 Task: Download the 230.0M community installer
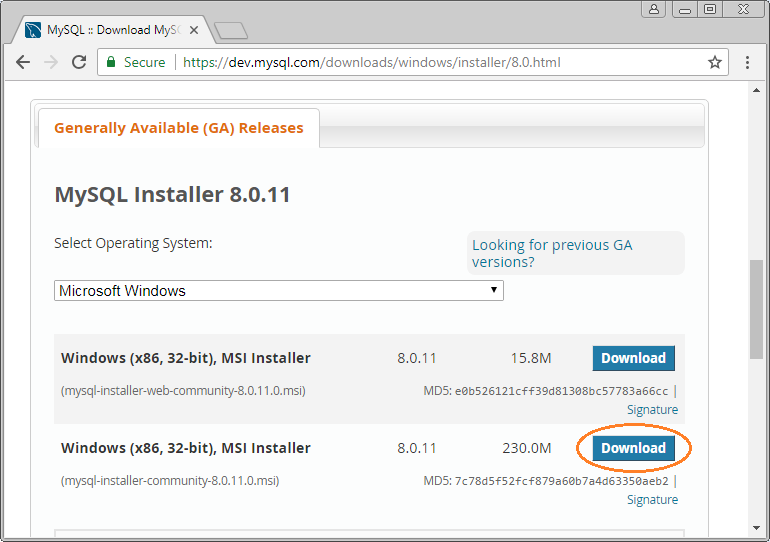633,448
